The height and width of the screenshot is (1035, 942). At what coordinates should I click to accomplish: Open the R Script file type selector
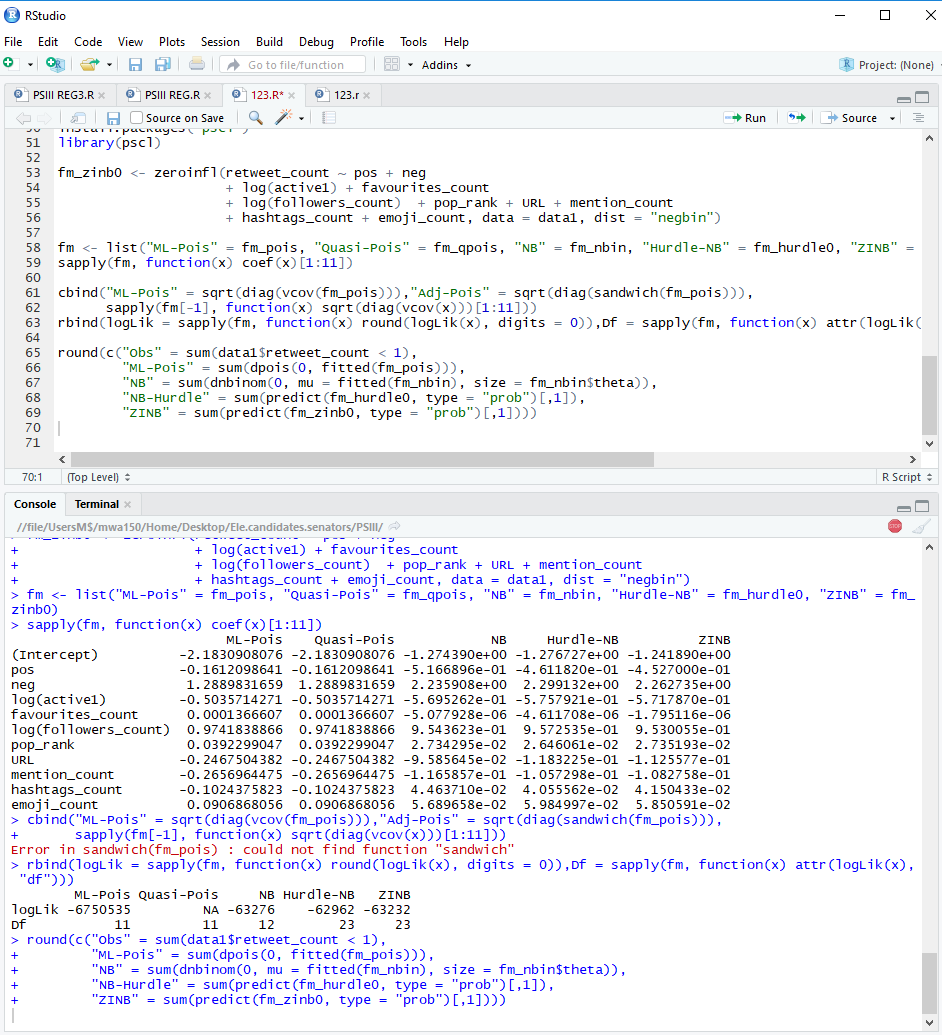[907, 477]
